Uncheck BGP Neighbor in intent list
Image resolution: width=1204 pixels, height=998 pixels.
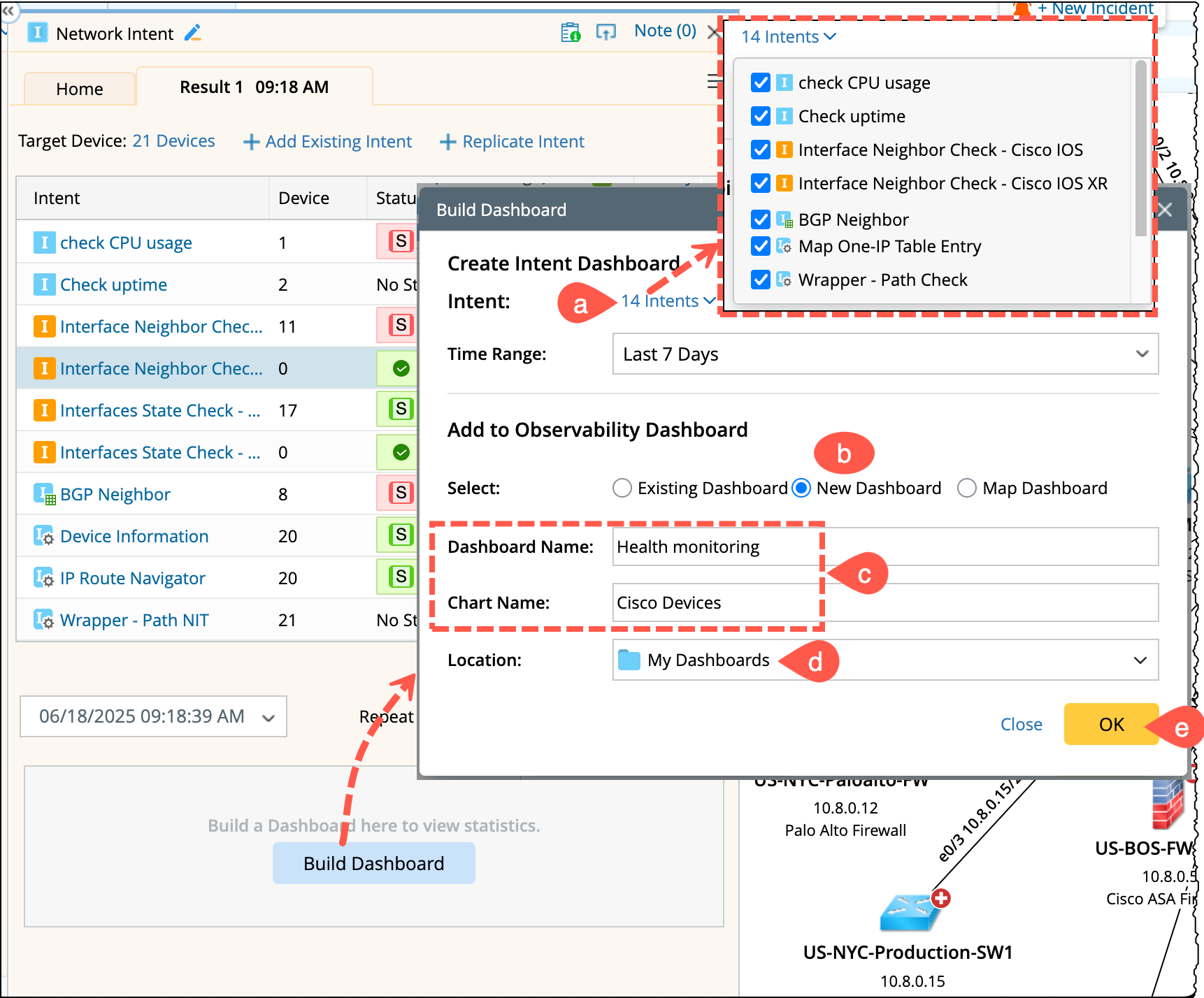pos(761,219)
